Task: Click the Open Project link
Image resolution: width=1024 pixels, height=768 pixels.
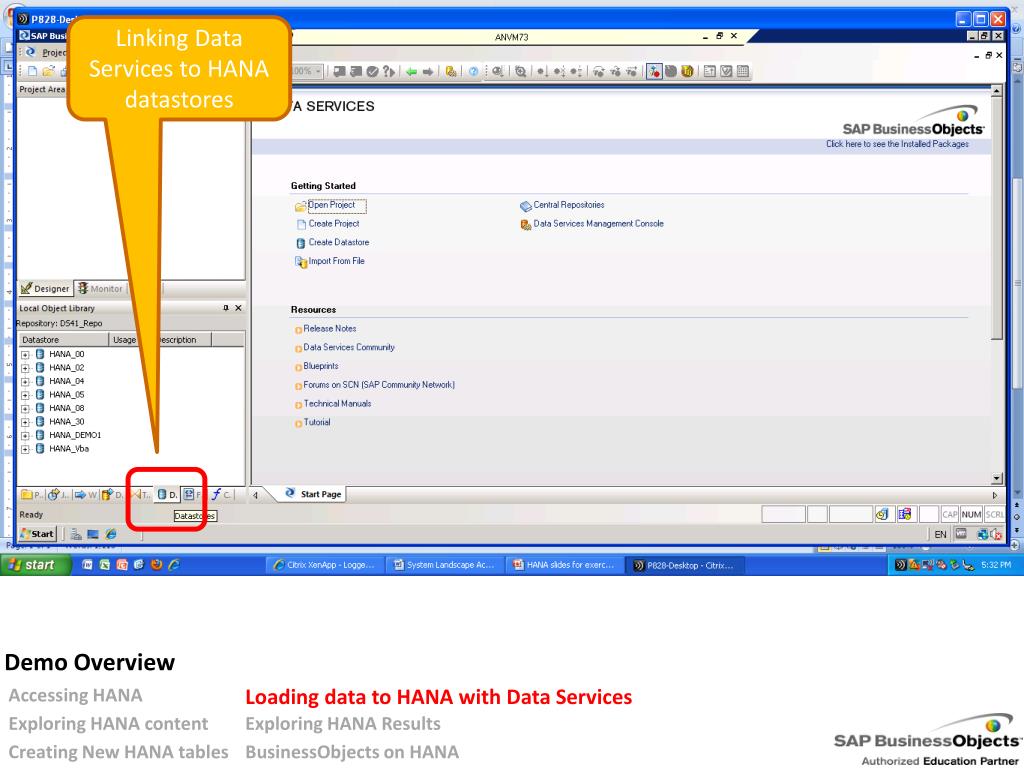Action: (332, 205)
